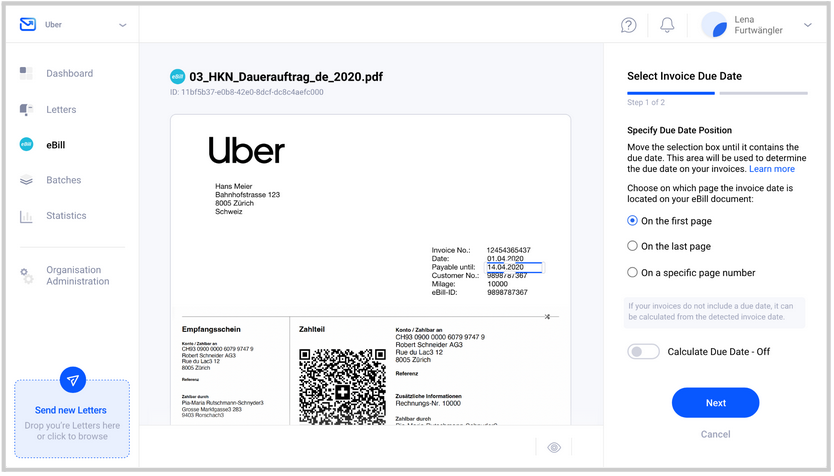
Task: Expand the user account dropdown chevron
Action: click(807, 25)
